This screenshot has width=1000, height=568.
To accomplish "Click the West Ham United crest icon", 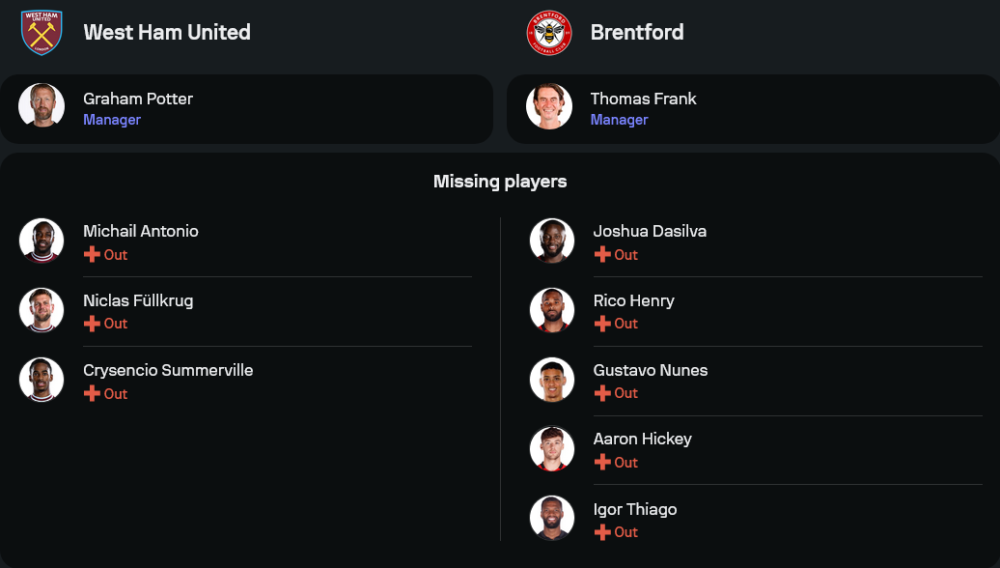I will tap(42, 33).
